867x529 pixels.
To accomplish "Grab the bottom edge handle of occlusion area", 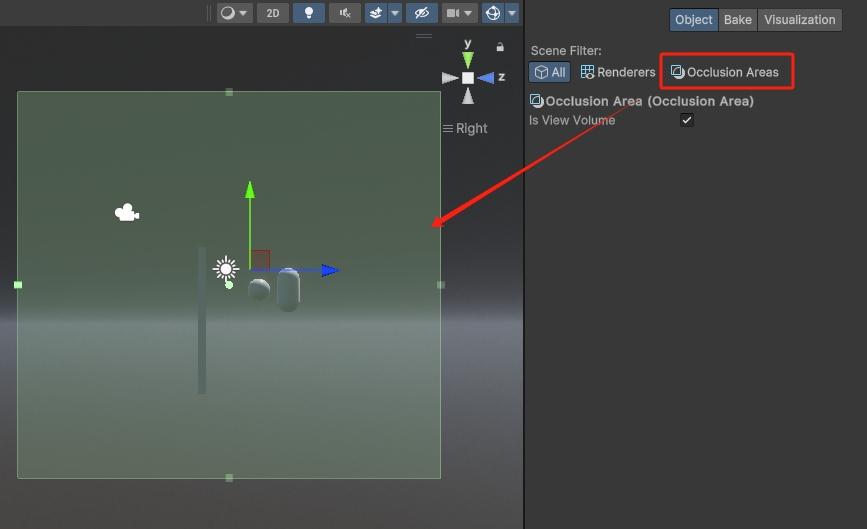I will pos(229,478).
